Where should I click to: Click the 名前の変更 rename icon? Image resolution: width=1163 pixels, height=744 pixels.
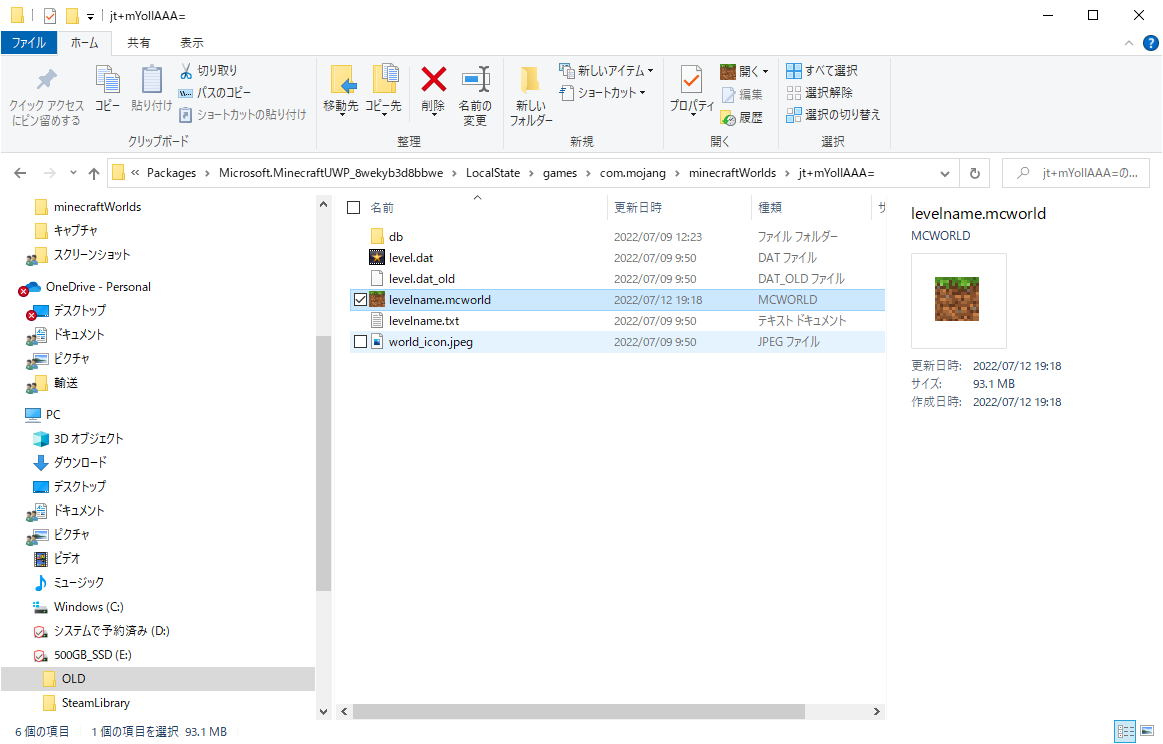coord(475,79)
